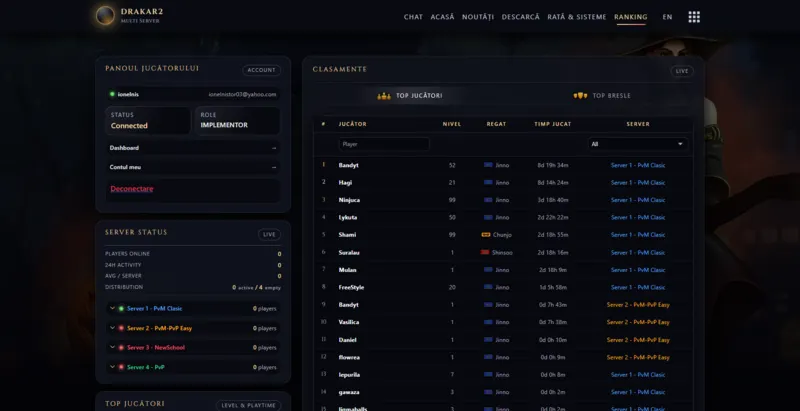Click the Jinno flag in Vasilica row
The height and width of the screenshot is (411, 800).
(488, 322)
